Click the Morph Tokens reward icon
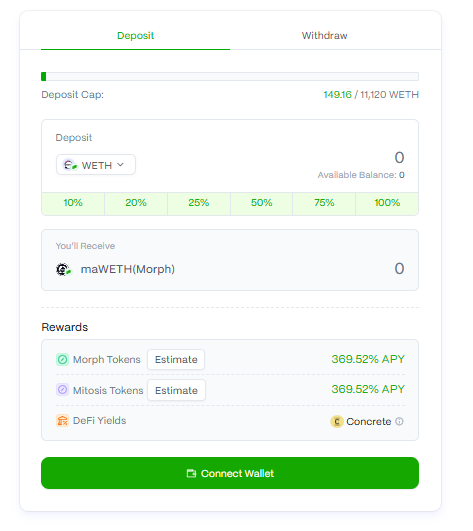This screenshot has height=531, width=473. (63, 359)
